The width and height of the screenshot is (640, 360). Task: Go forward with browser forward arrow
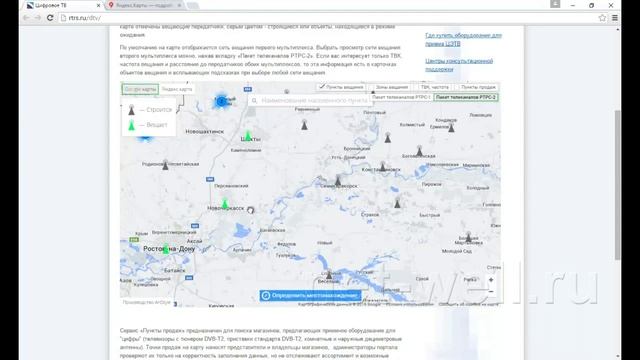coord(38,18)
